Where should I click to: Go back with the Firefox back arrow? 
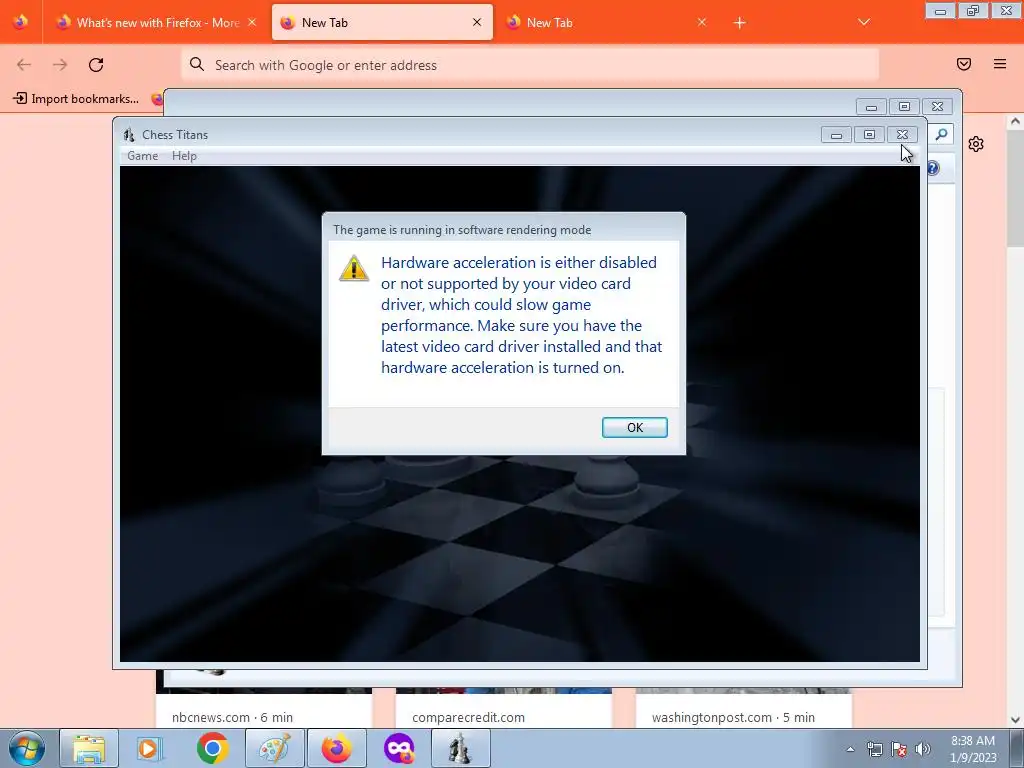click(24, 64)
